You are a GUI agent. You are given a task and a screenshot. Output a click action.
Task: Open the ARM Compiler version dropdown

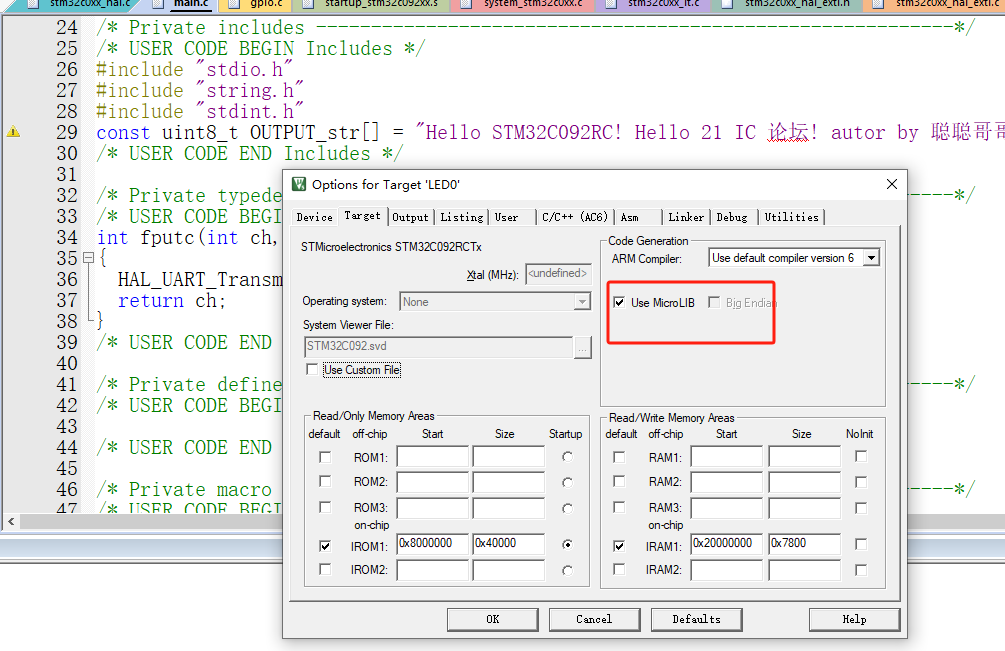pyautogui.click(x=870, y=257)
